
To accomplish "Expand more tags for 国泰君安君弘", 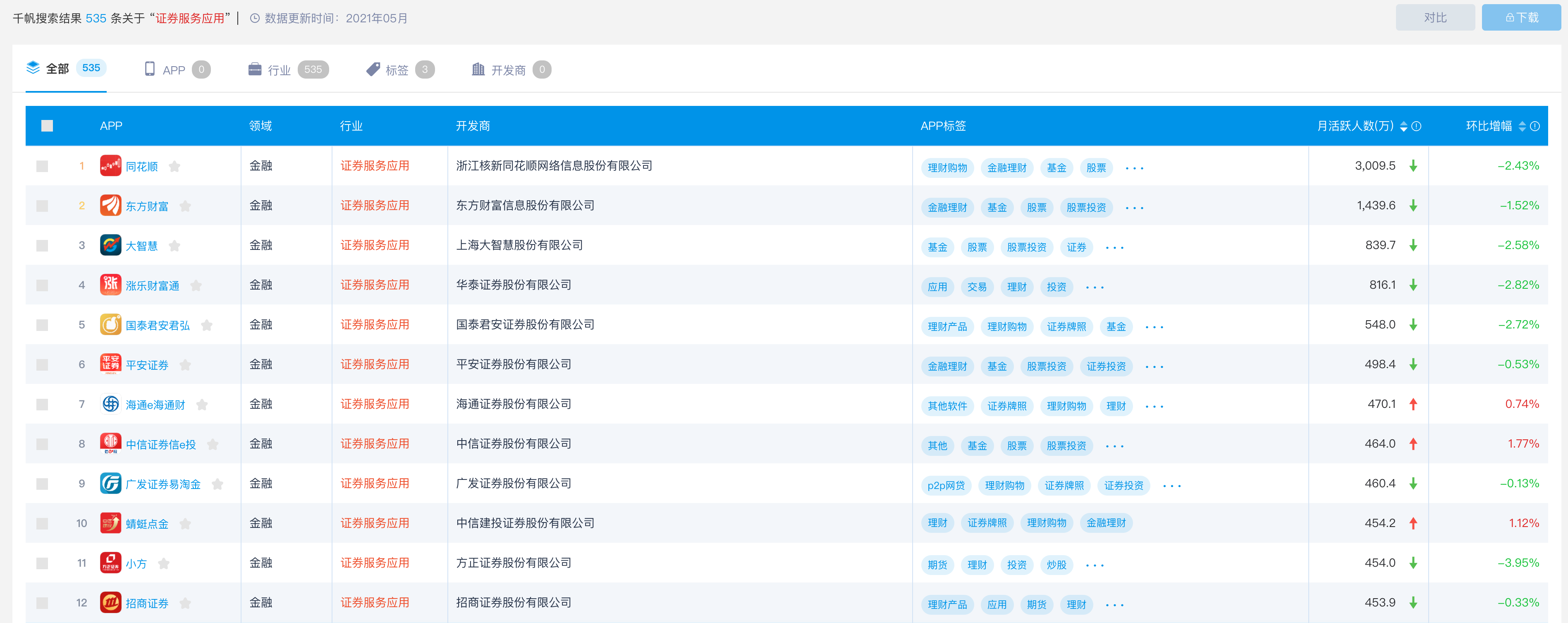I will pos(1154,327).
